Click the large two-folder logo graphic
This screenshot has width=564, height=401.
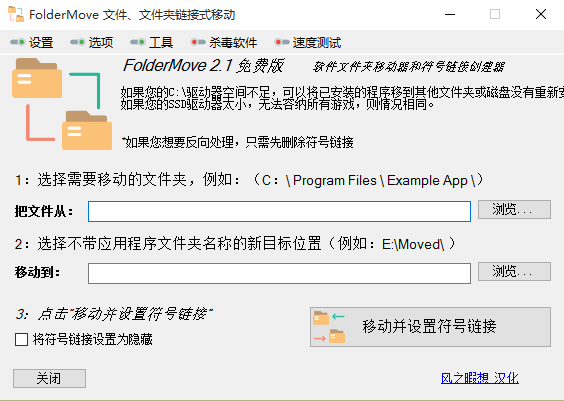coord(62,104)
